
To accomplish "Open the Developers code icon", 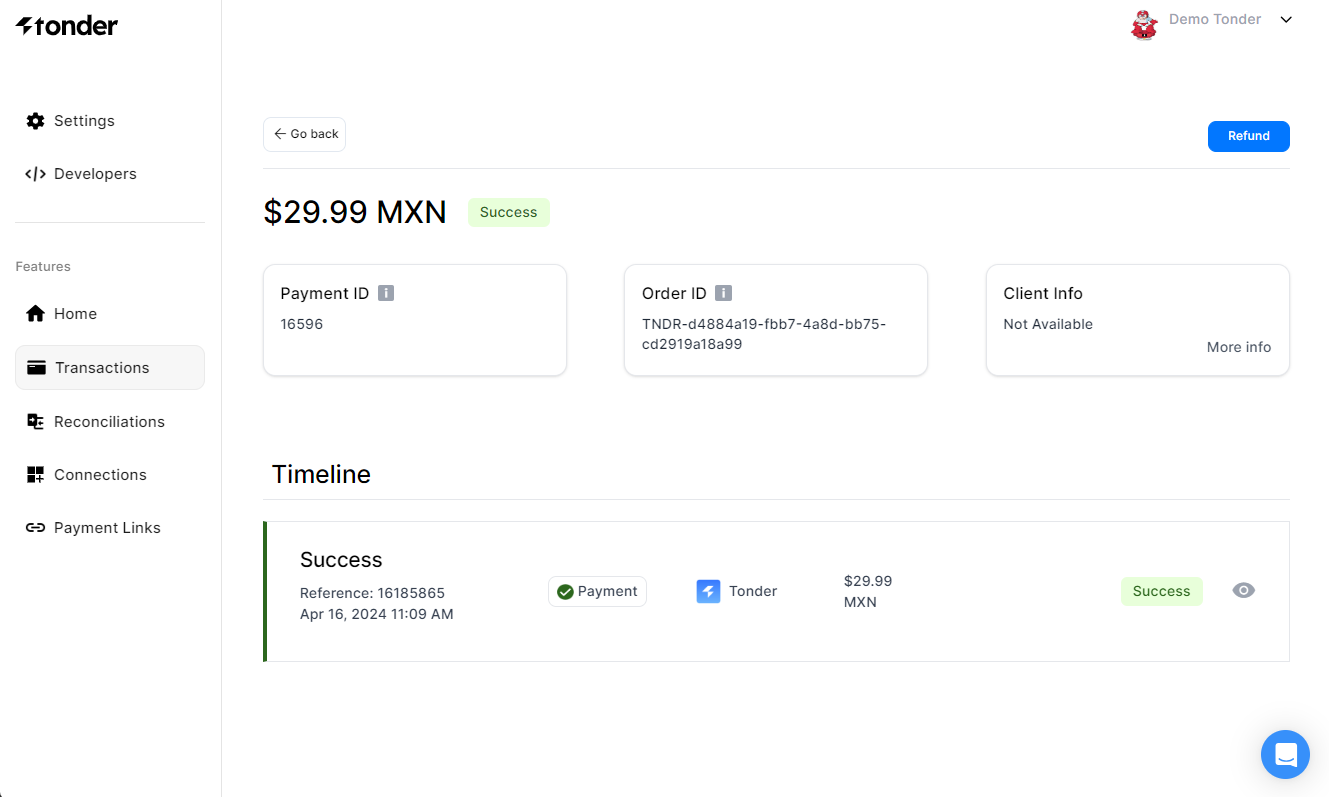I will [x=36, y=174].
